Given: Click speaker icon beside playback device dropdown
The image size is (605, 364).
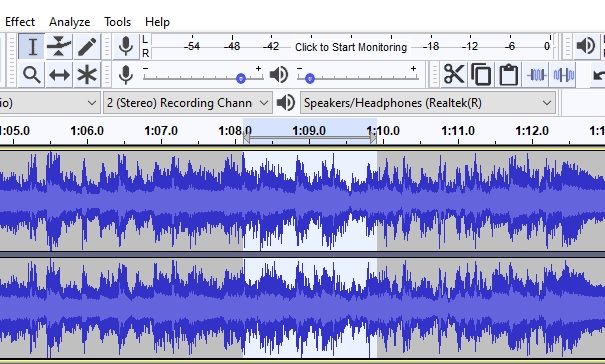Looking at the screenshot, I should [x=286, y=103].
